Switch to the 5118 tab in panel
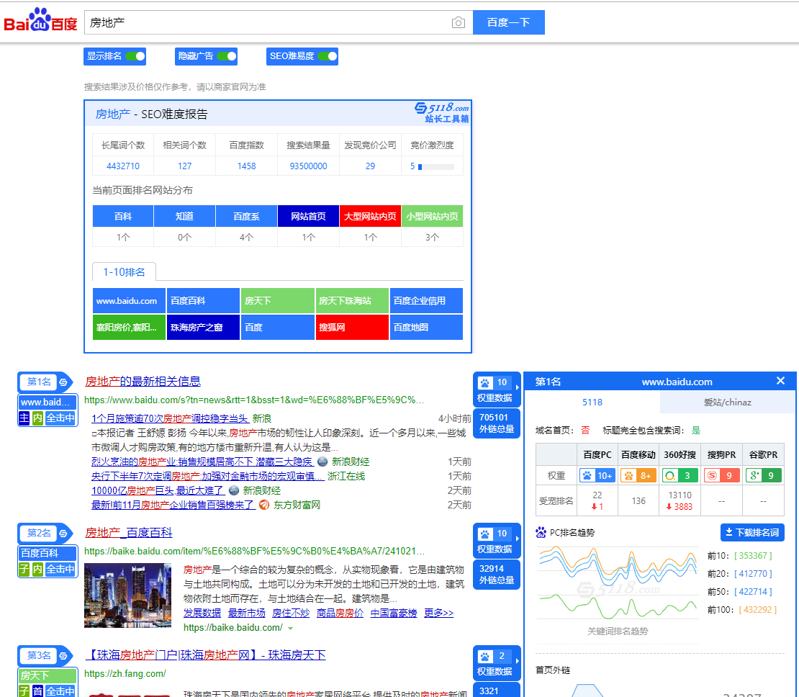 point(592,402)
